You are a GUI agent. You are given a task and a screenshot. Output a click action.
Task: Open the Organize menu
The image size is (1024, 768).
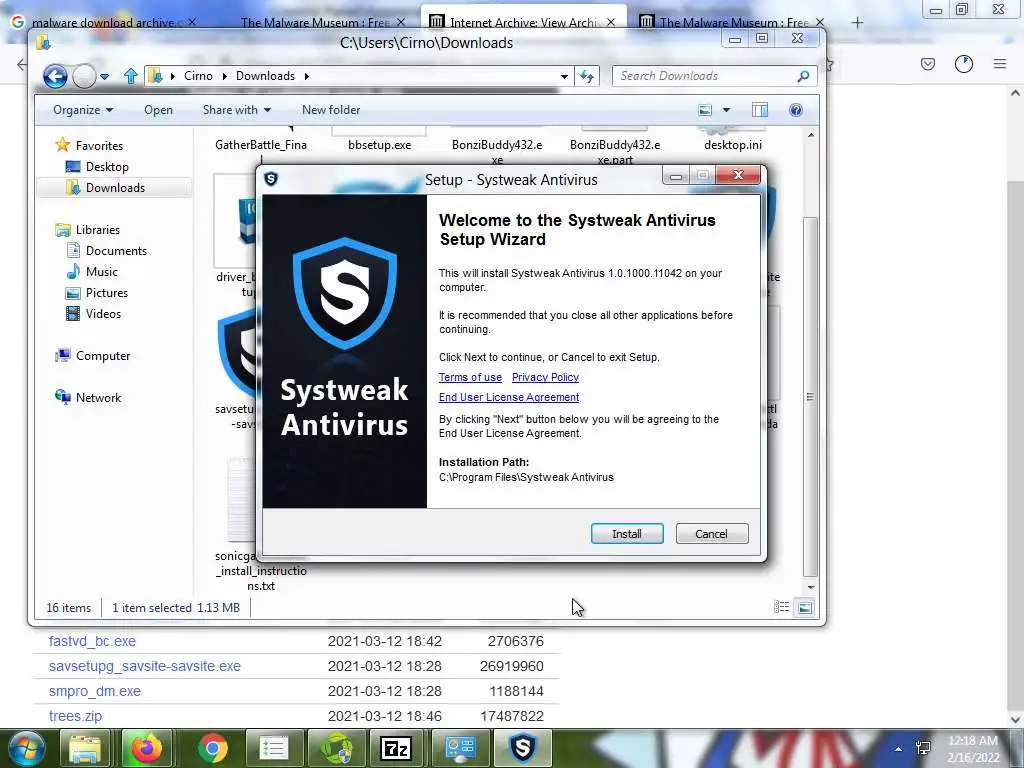[83, 110]
